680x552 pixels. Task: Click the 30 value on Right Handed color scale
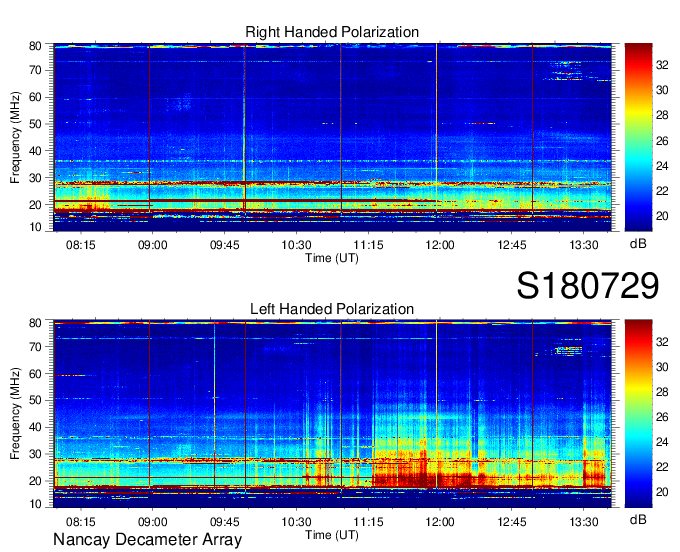662,90
